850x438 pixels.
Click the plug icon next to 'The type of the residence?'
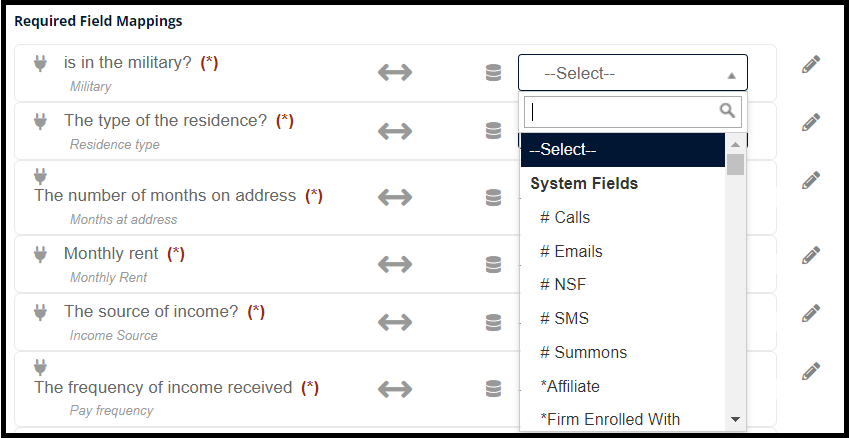(x=40, y=121)
